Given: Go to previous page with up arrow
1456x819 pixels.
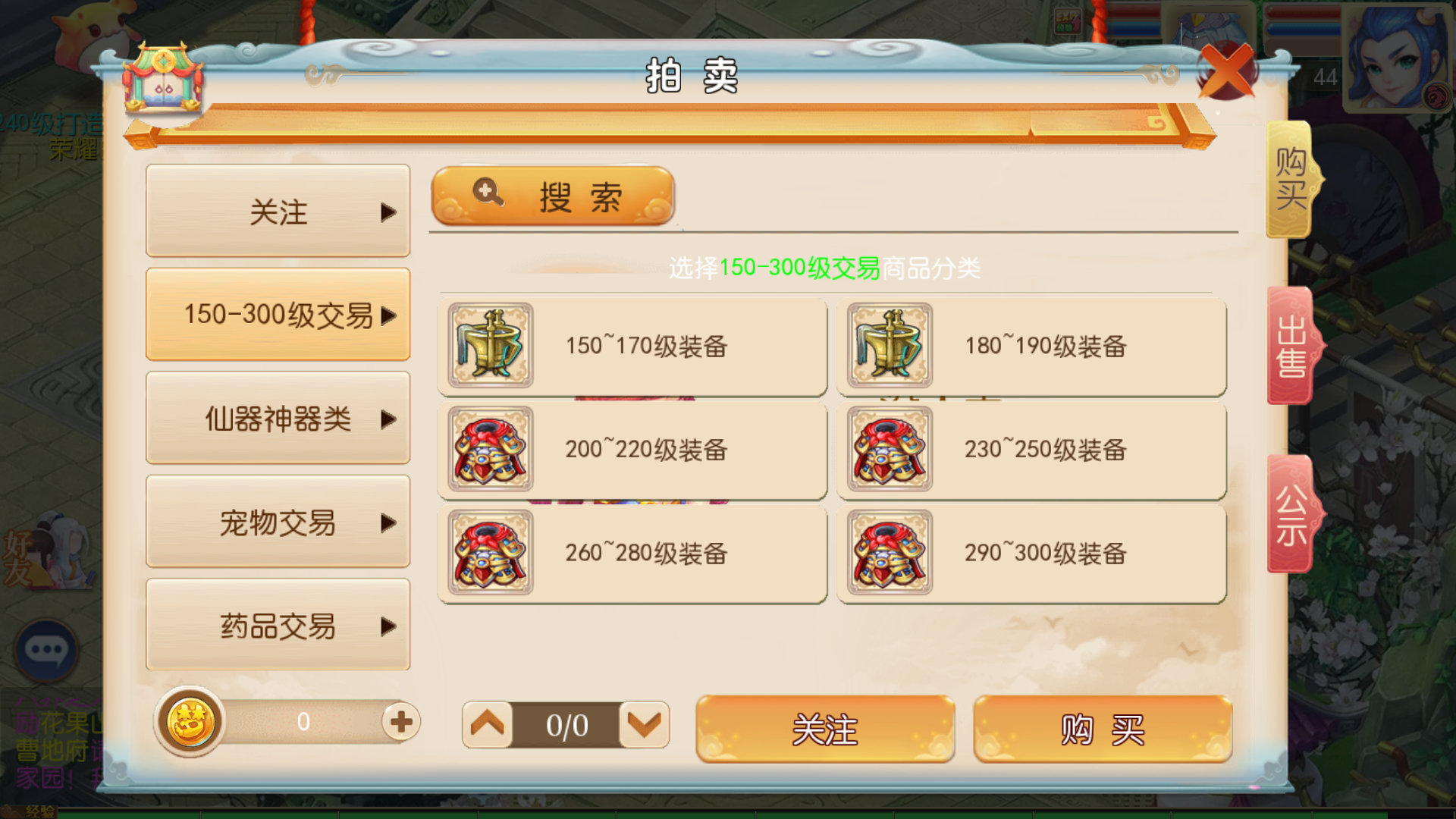Looking at the screenshot, I should tap(488, 726).
